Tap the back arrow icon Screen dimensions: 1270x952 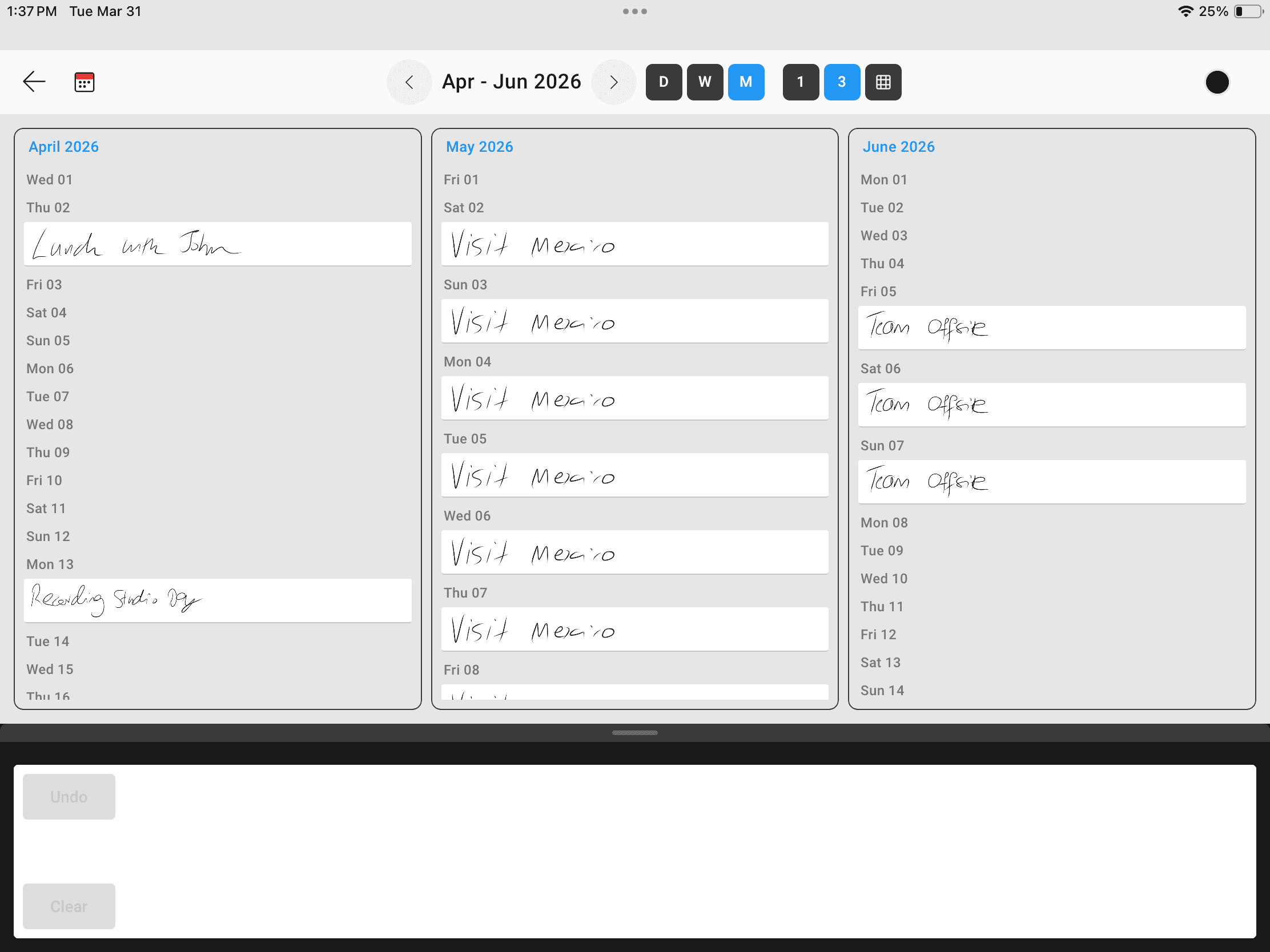34,82
